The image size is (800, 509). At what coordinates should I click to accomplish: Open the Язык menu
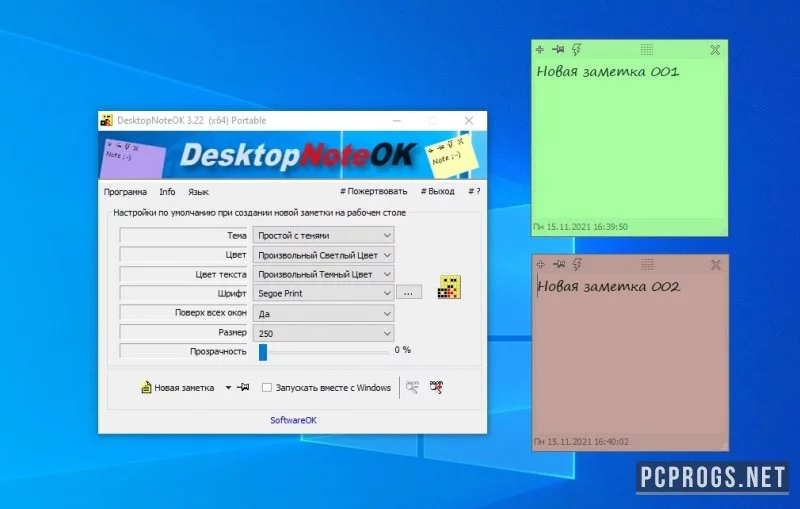(198, 192)
